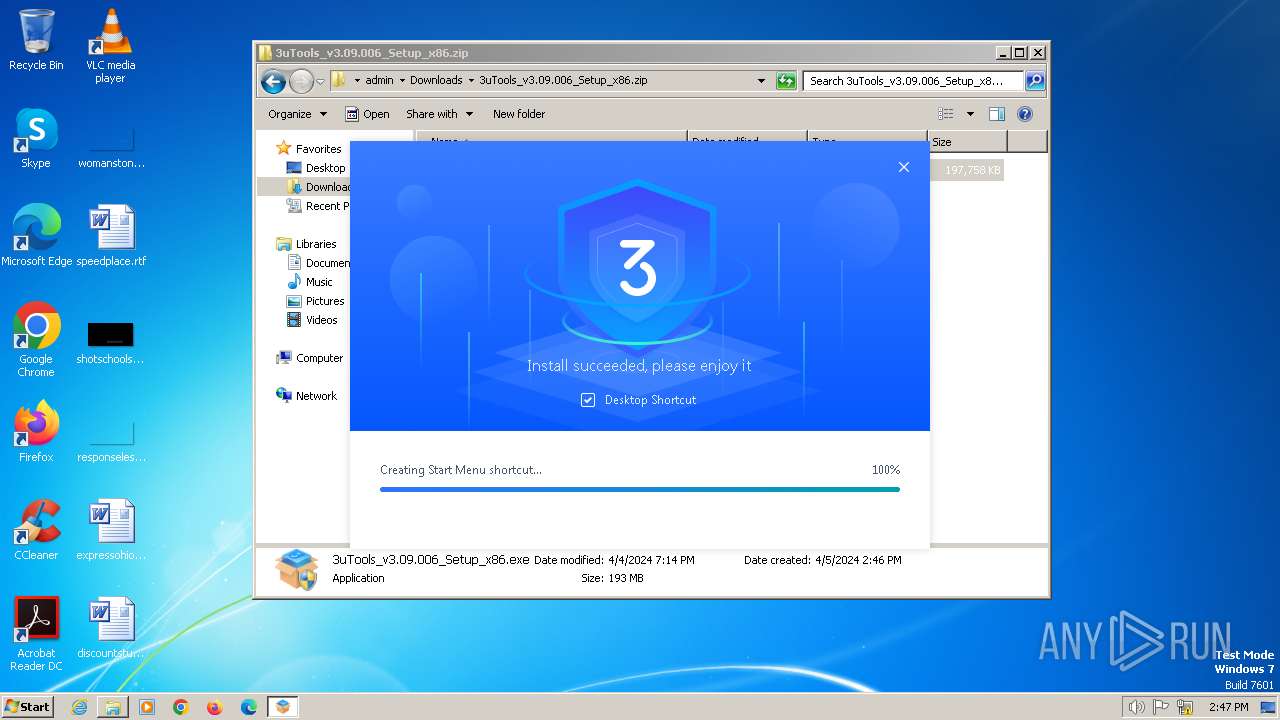
Task: Switch to 3uTools installer taskbar button
Action: 283,707
